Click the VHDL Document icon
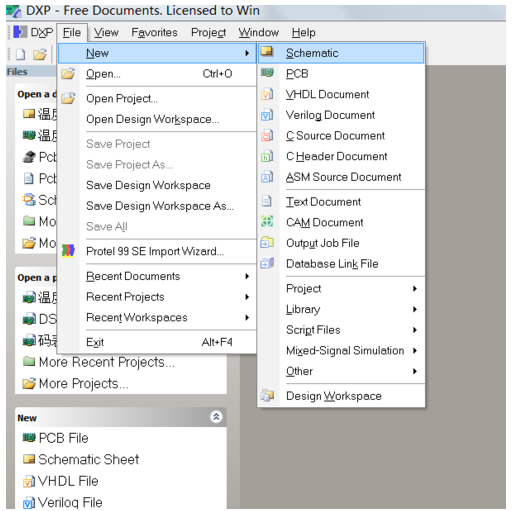 [267, 94]
